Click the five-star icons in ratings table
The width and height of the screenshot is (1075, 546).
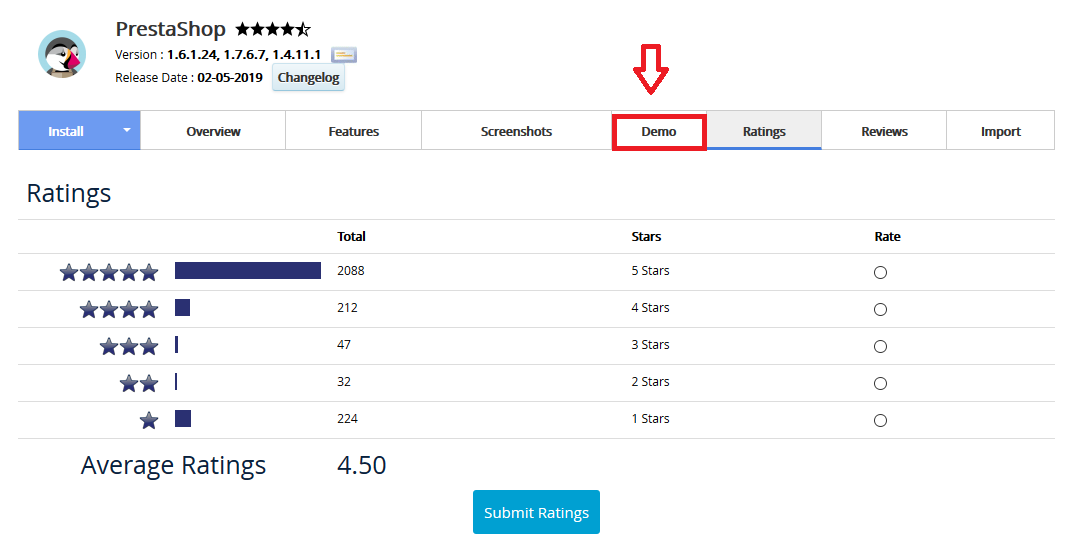click(109, 272)
